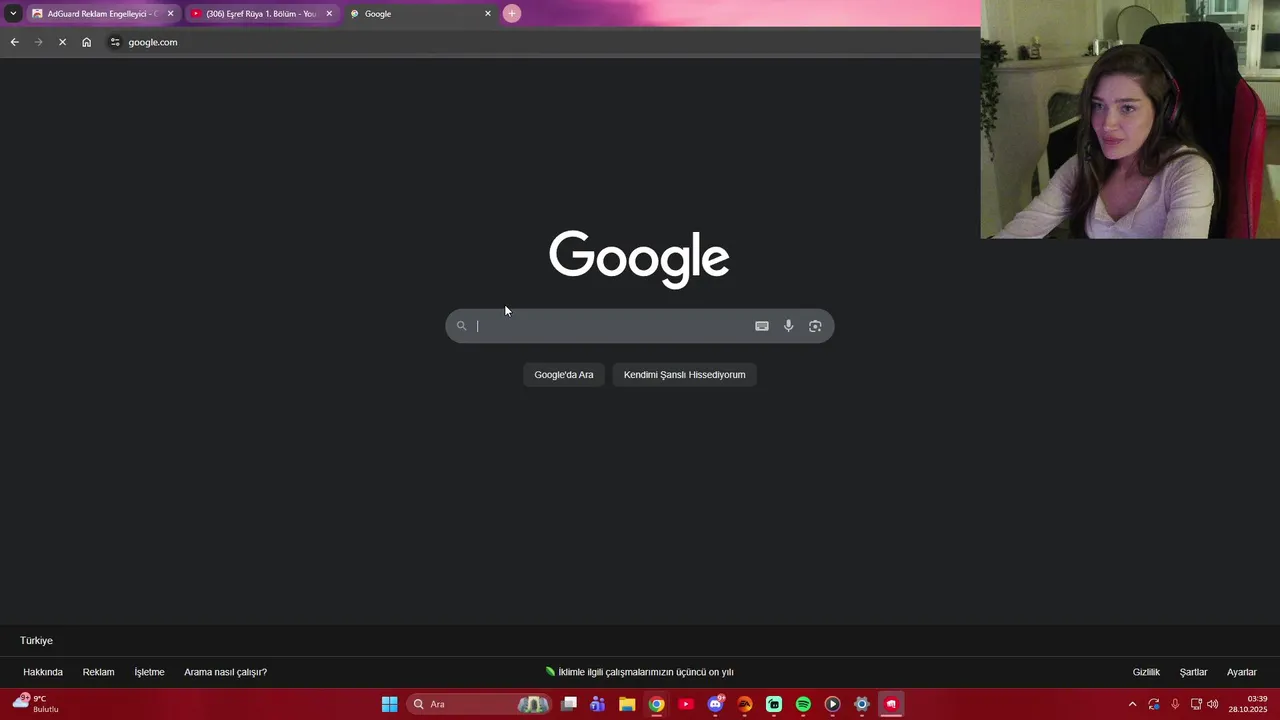Viewport: 1280px width, 720px height.
Task: Open the browser home page
Action: pyautogui.click(x=87, y=42)
